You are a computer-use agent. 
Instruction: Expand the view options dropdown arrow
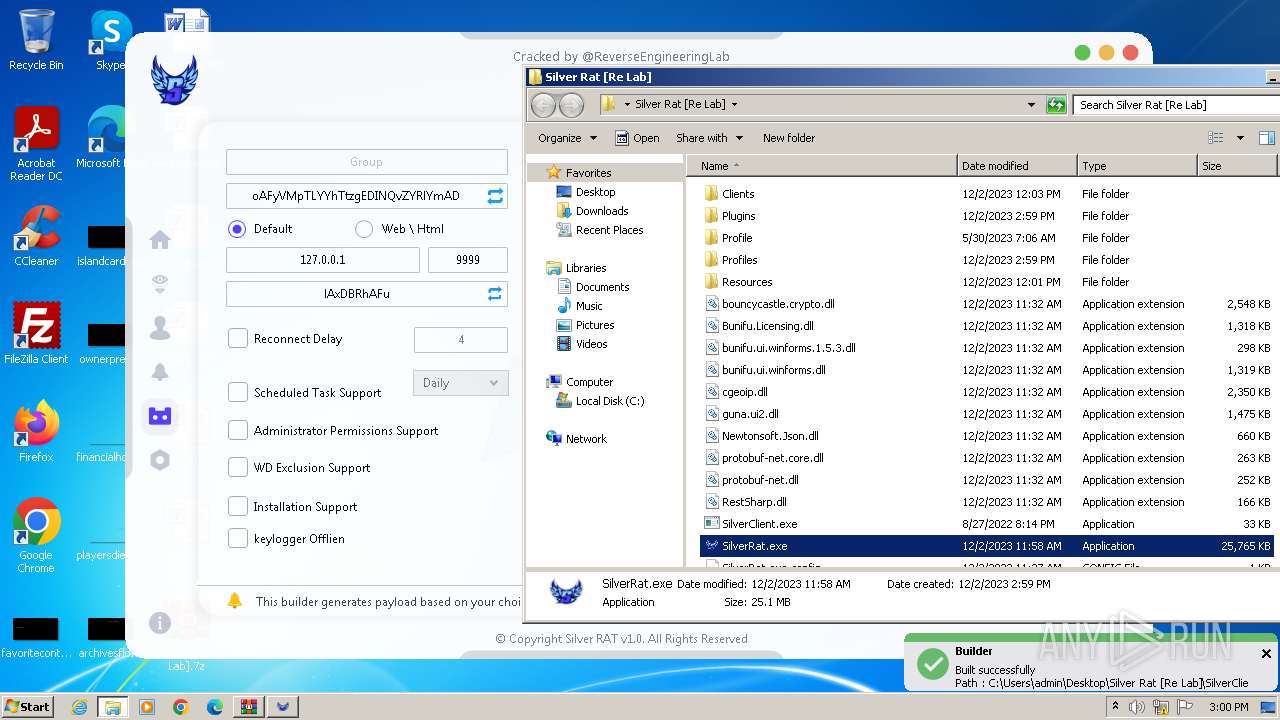1240,138
